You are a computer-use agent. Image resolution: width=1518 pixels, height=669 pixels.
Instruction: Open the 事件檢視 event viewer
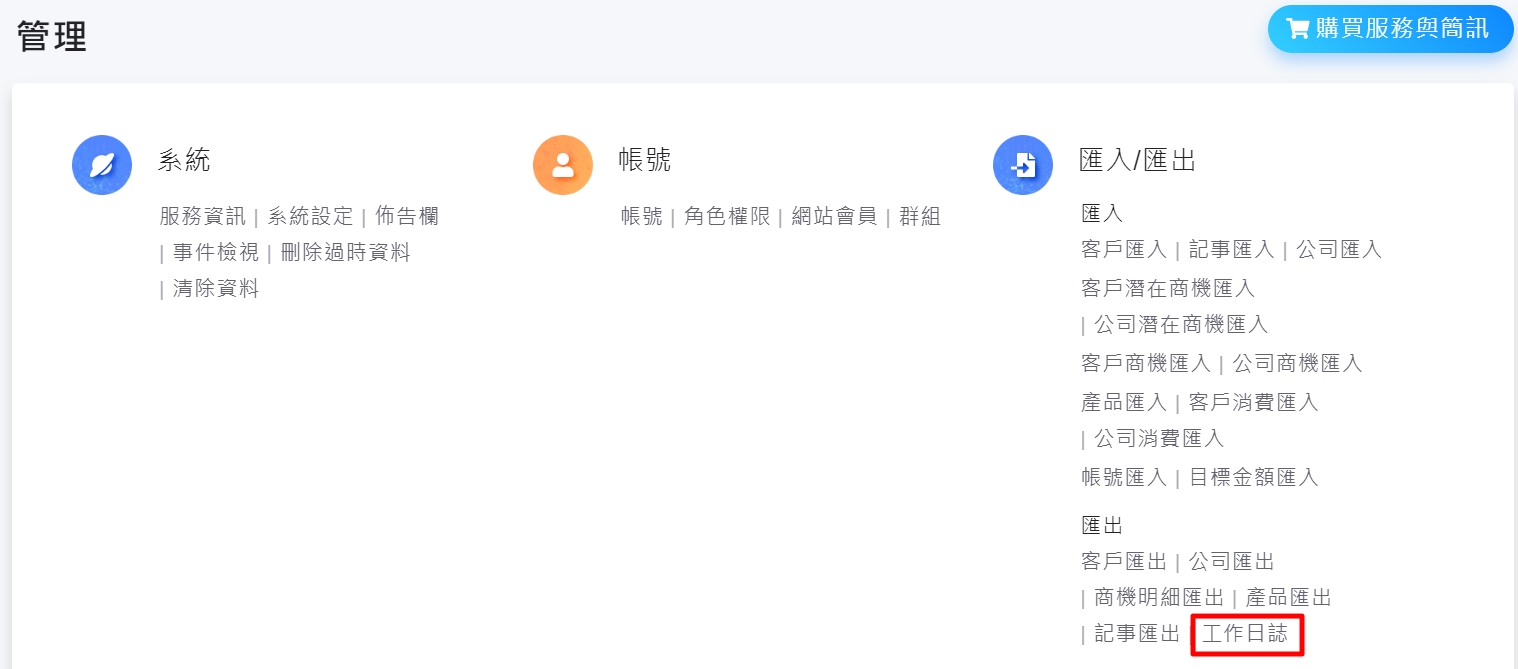[215, 253]
